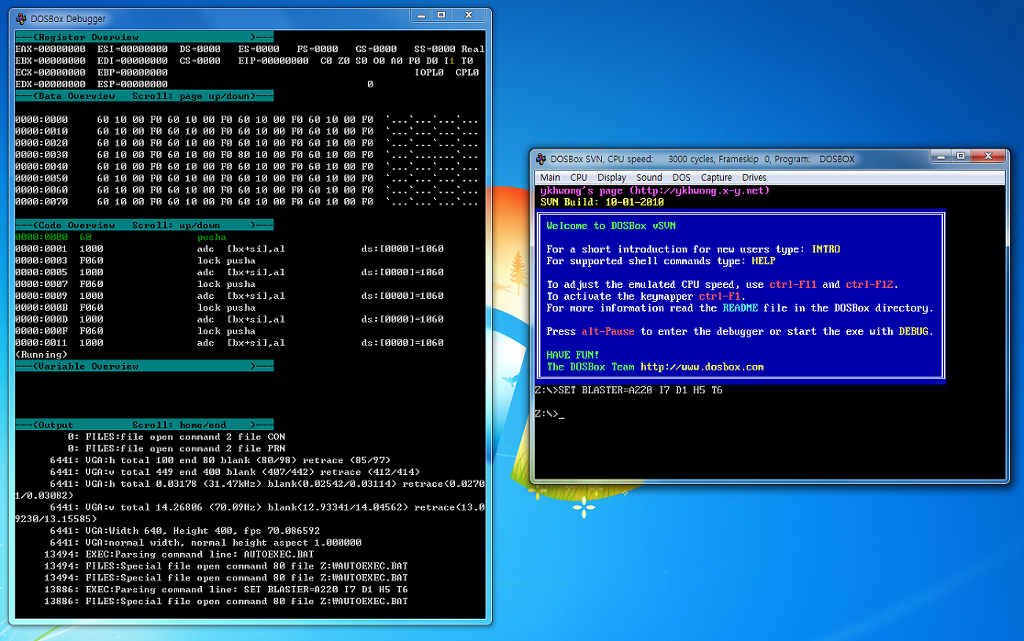This screenshot has height=641, width=1024.
Task: Expand the Display menu
Action: coord(611,177)
